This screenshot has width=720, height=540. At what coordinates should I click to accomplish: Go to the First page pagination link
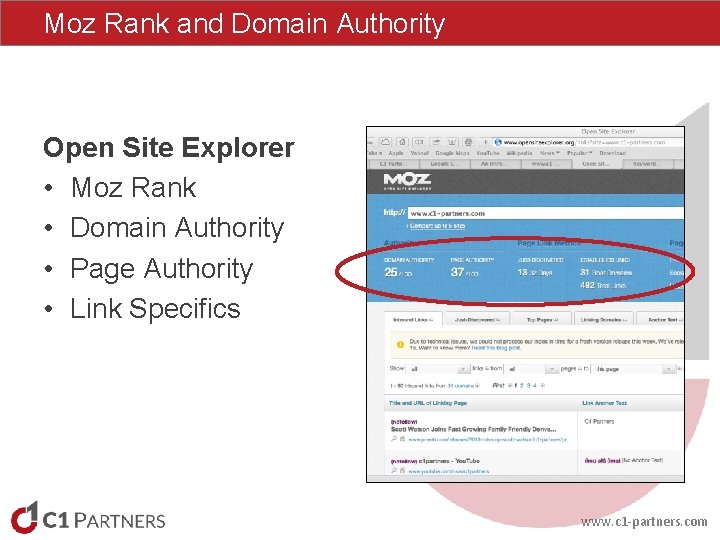point(499,386)
